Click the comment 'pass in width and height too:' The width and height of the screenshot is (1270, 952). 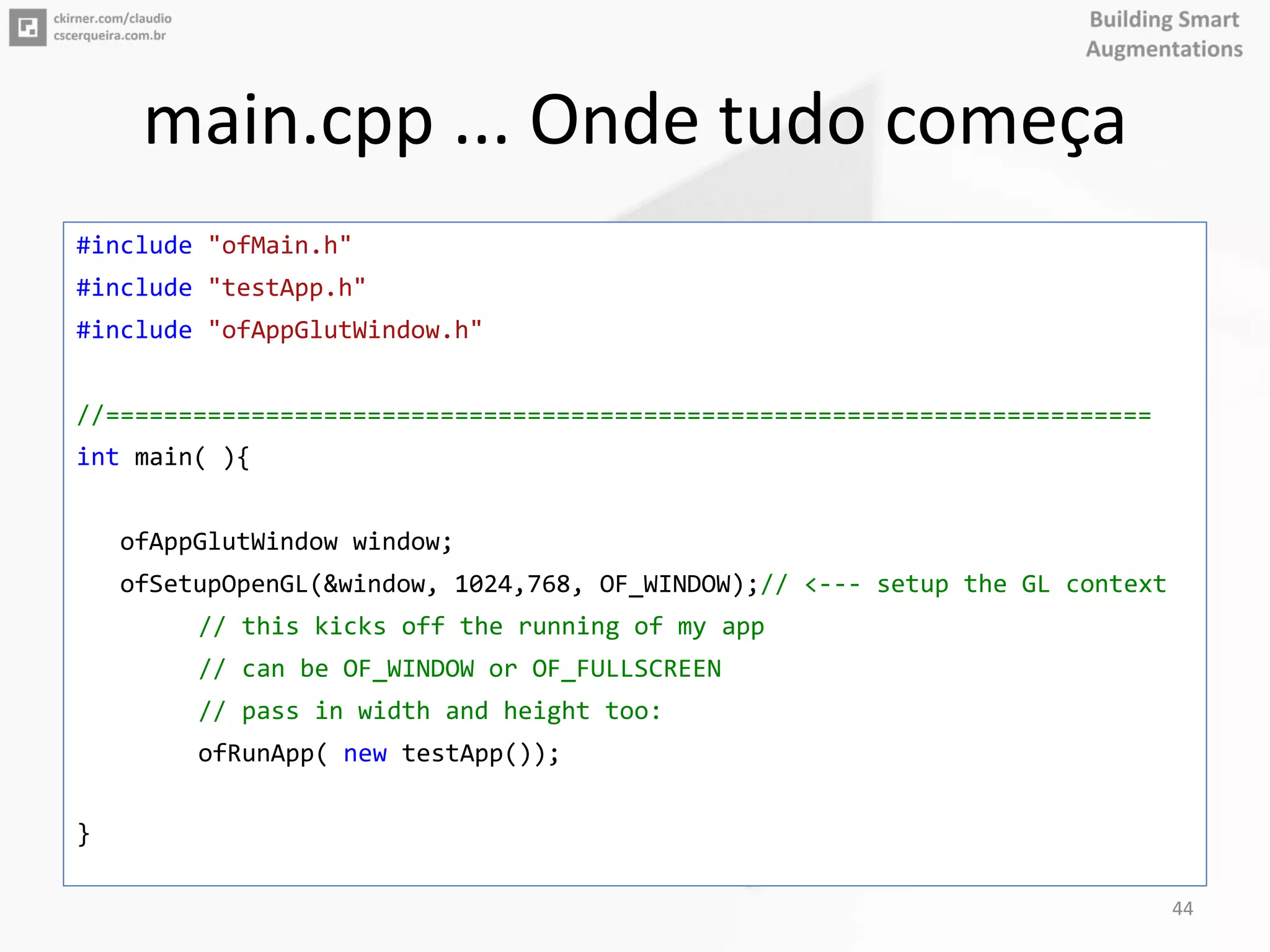point(430,711)
